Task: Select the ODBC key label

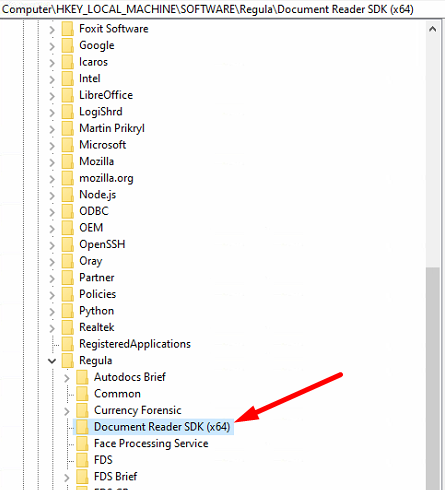Action: 94,211
